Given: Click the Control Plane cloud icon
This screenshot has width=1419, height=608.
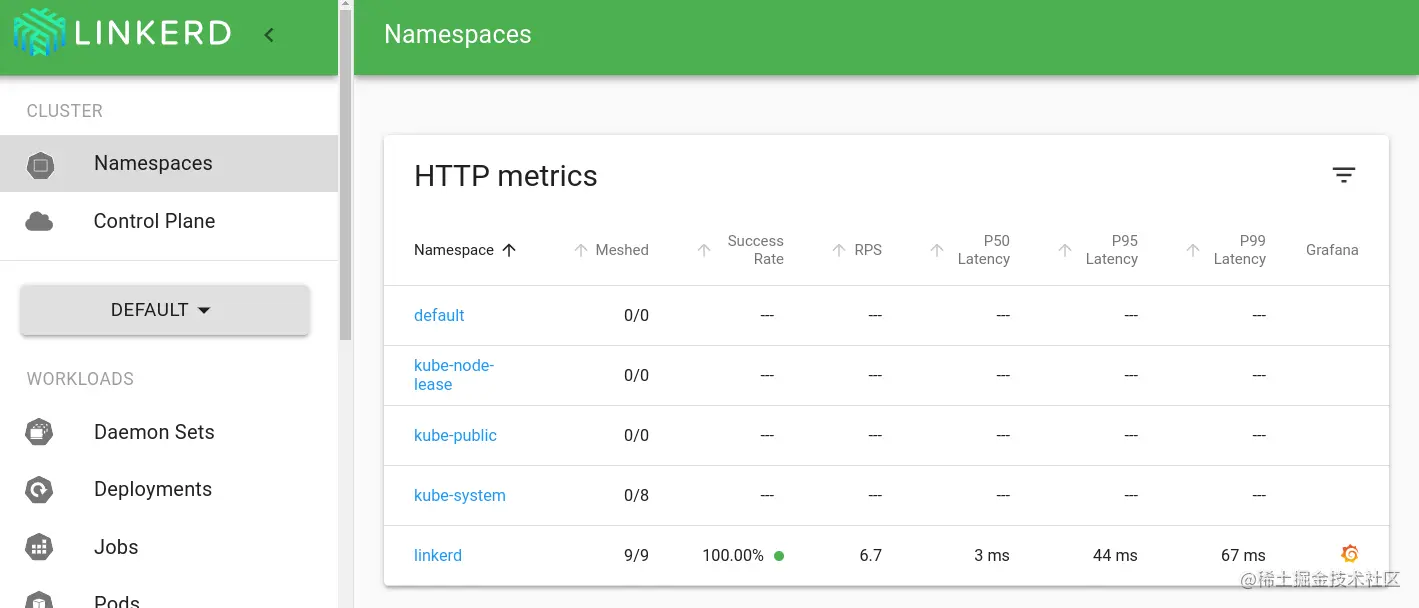Looking at the screenshot, I should point(39,221).
